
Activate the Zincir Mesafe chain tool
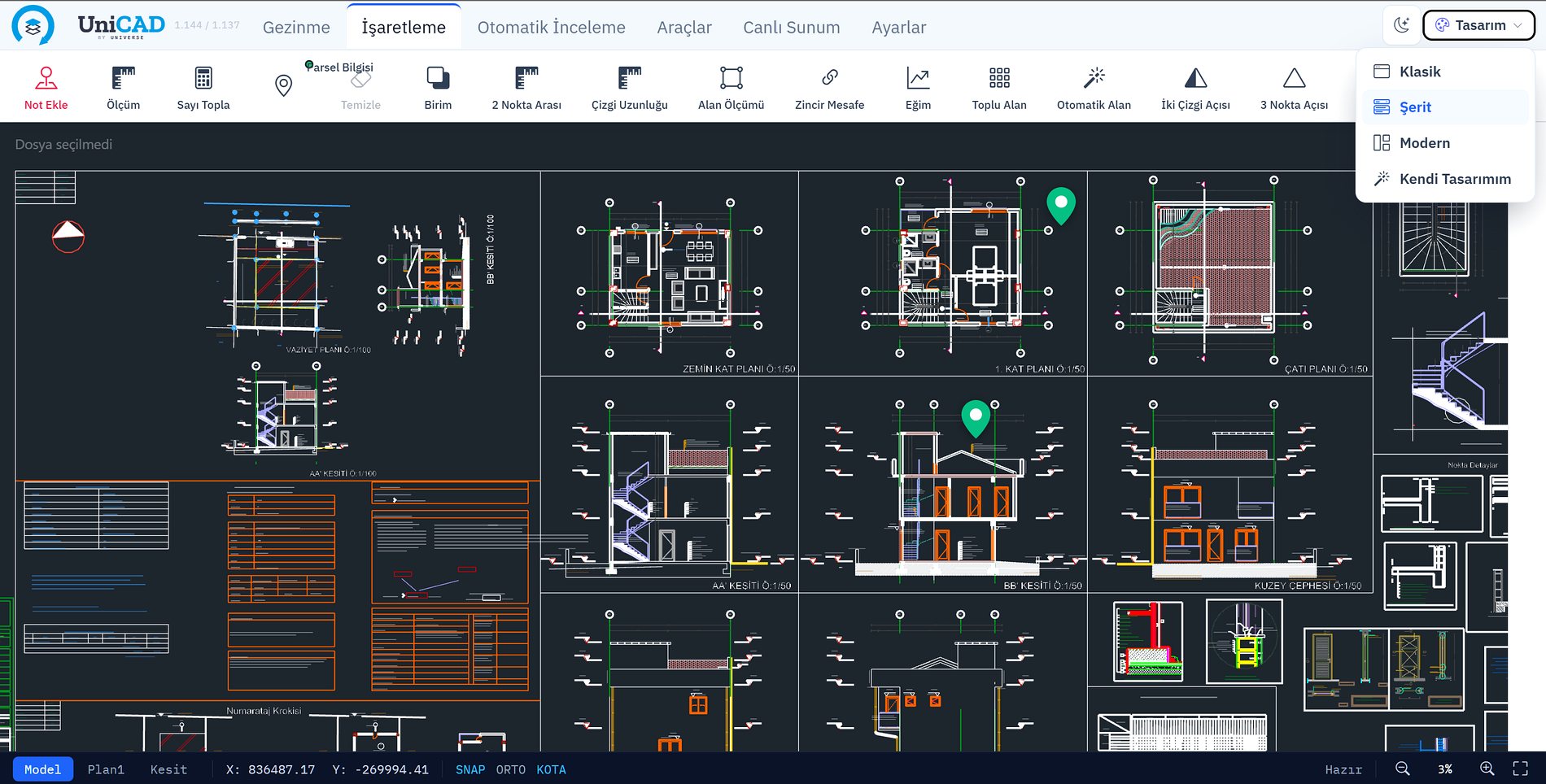[829, 88]
